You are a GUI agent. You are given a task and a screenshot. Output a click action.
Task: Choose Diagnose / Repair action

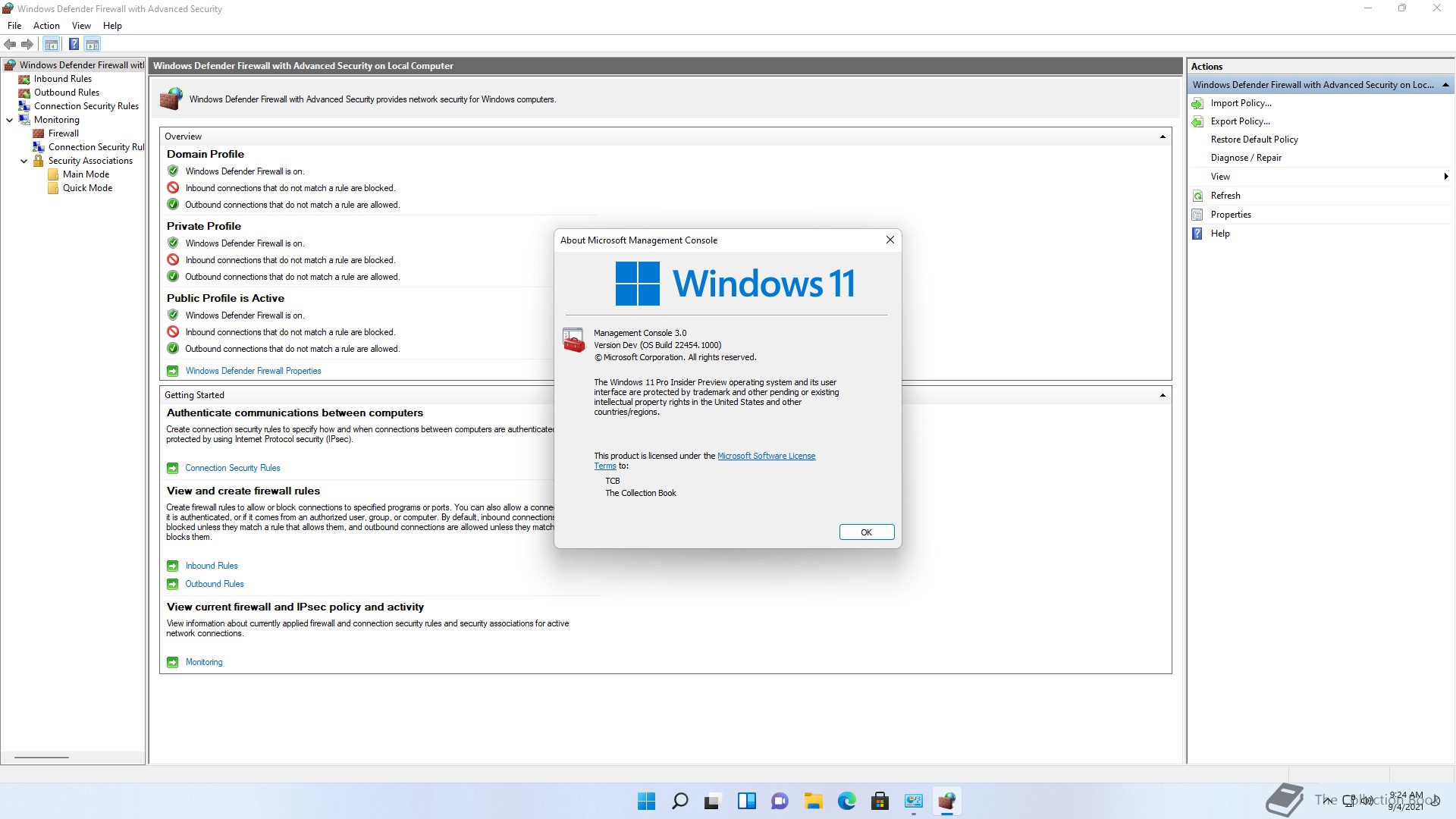1246,158
